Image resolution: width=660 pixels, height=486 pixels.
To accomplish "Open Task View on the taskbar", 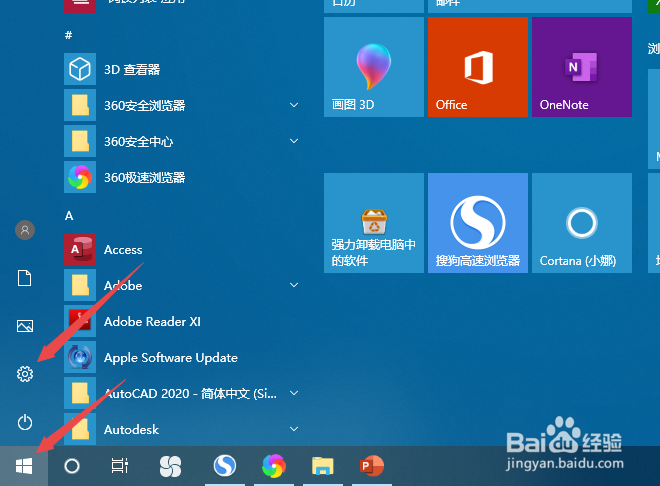I will click(x=120, y=466).
